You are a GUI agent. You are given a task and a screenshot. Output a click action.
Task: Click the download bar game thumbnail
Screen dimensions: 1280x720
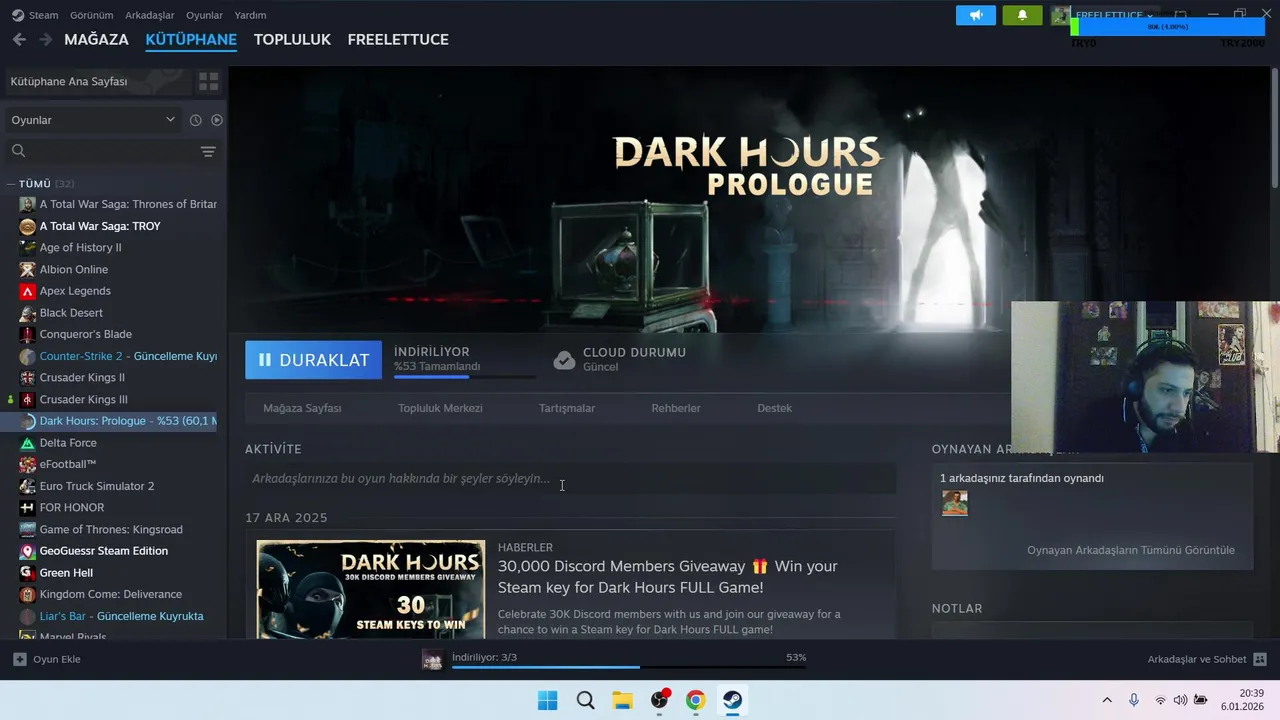(432, 659)
